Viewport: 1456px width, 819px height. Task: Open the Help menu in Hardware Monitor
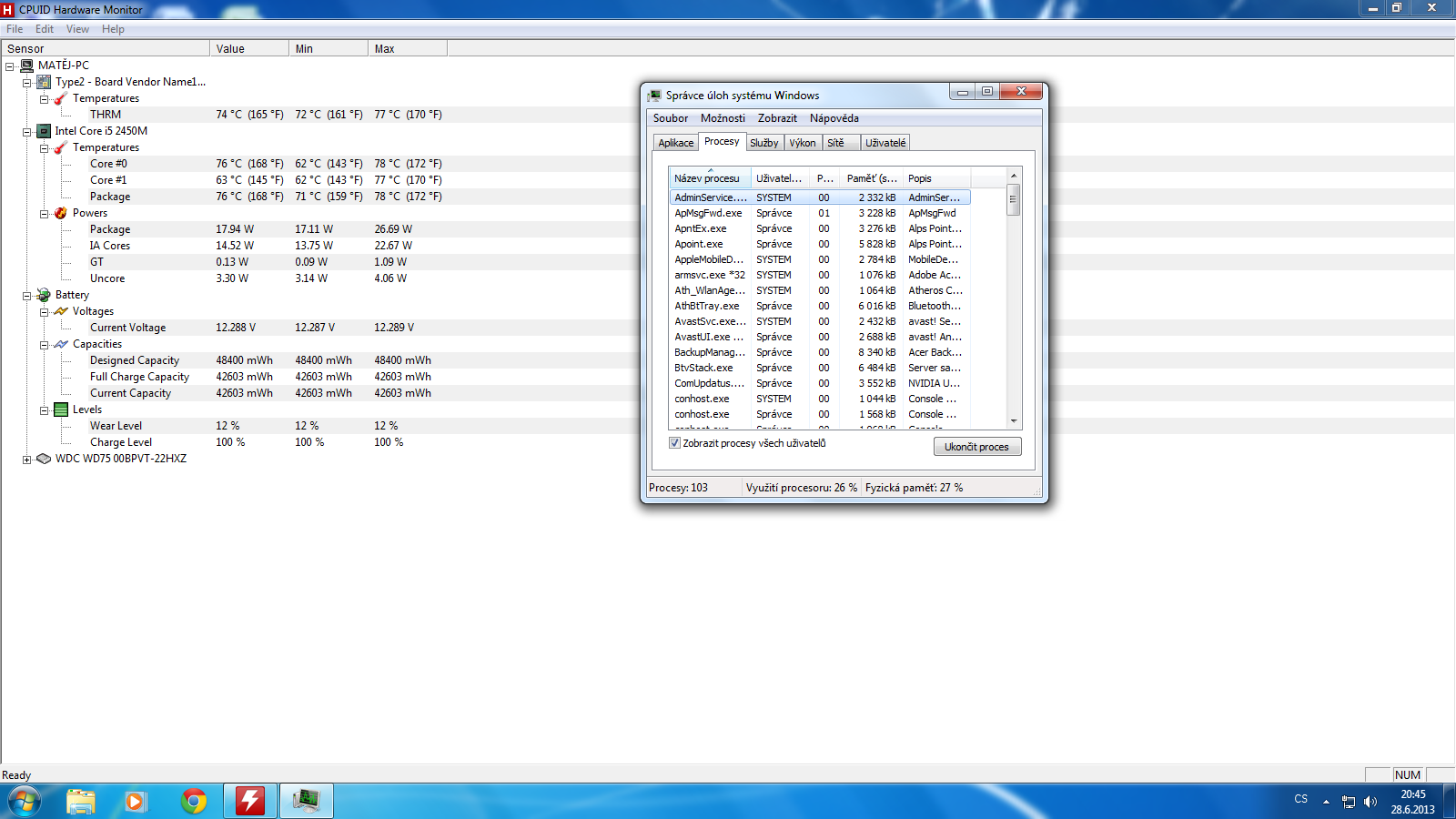(113, 29)
